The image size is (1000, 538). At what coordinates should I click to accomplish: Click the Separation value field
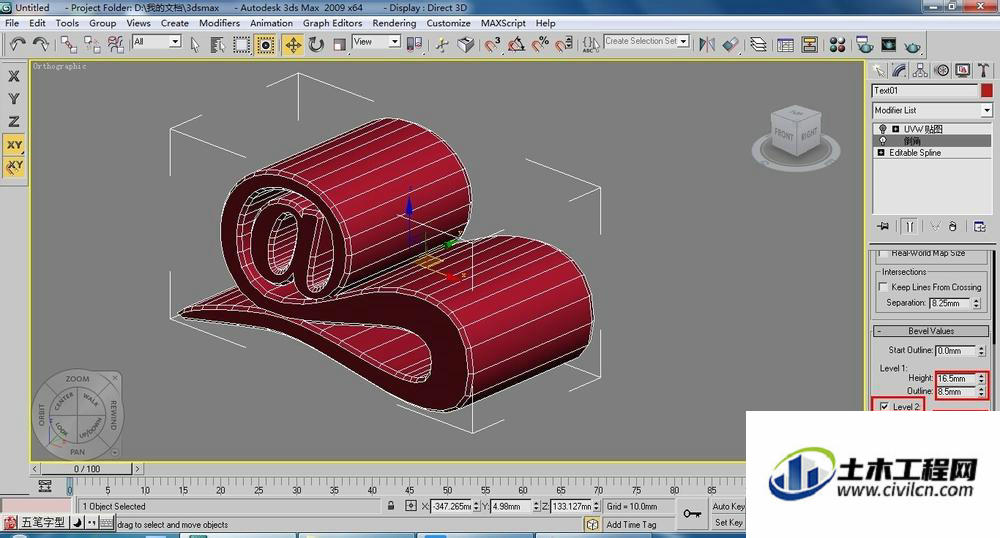950,303
